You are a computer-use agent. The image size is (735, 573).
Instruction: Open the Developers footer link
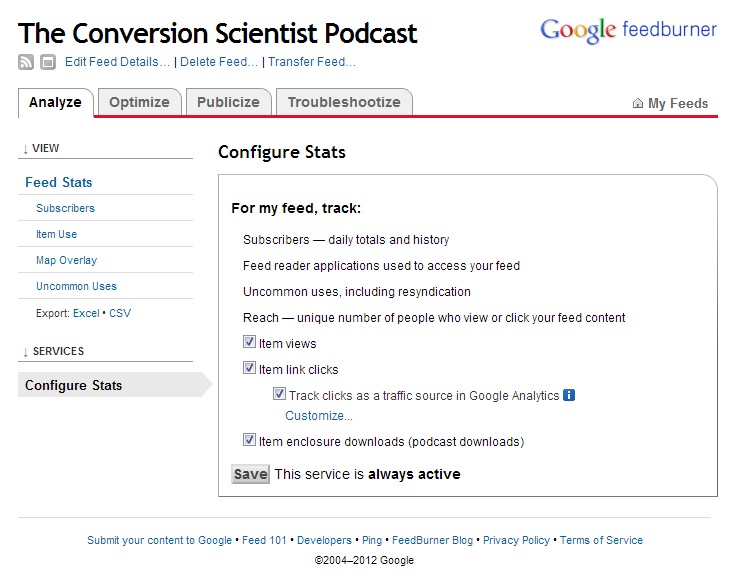(324, 540)
